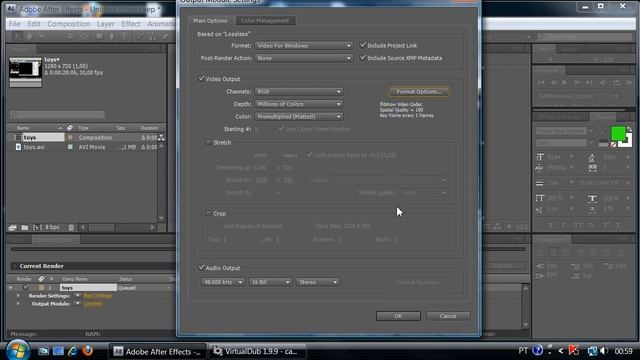Click the First Frame button in Preview panel

pyautogui.click(x=541, y=82)
